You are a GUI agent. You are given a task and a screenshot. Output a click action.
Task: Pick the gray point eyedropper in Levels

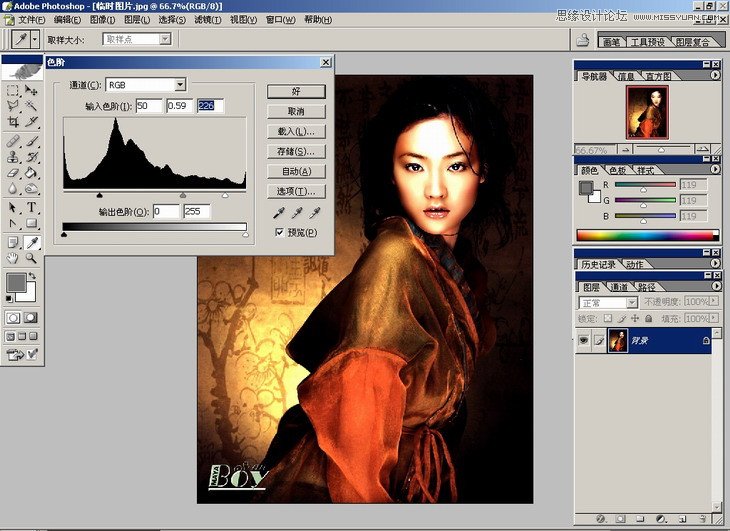tap(297, 213)
